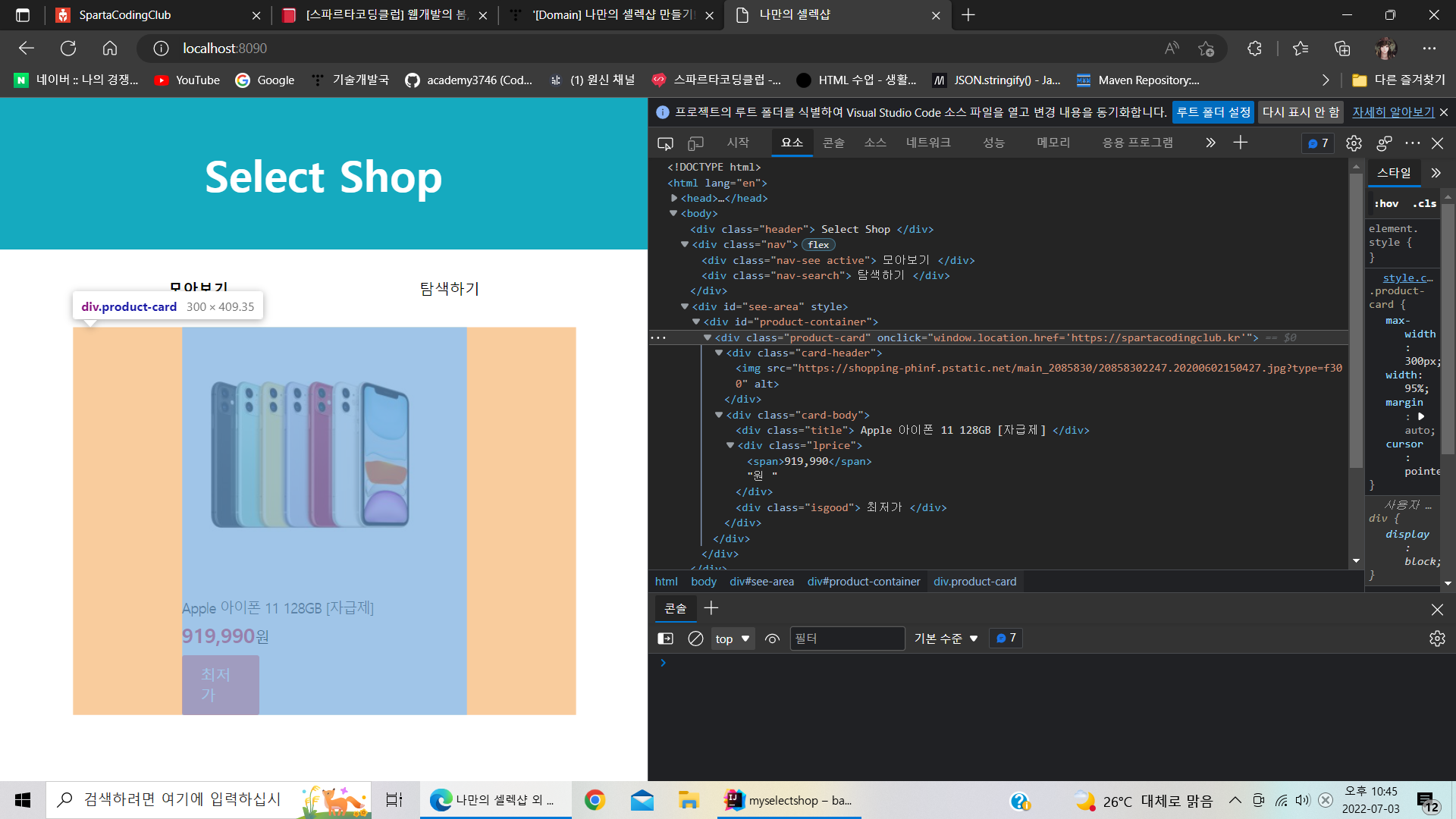
Task: Toggle the .cls class editor
Action: [1424, 203]
